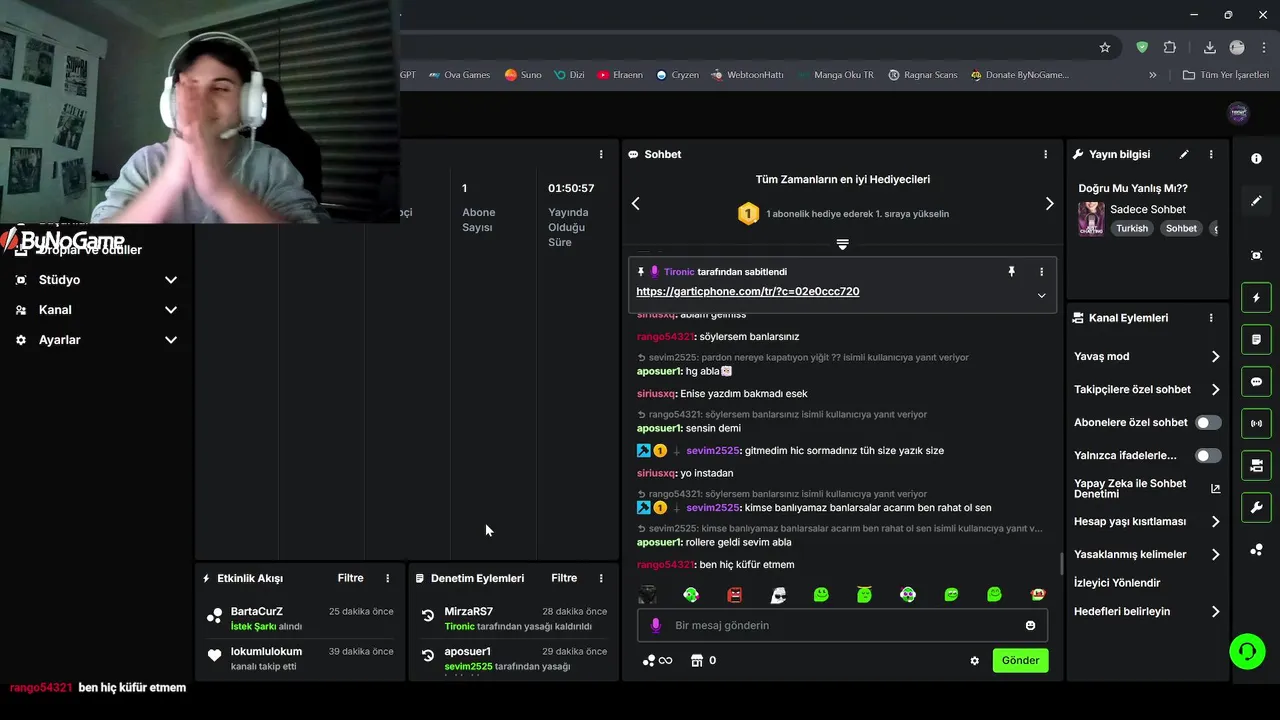The height and width of the screenshot is (720, 1280).
Task: Open the green headset support button
Action: pyautogui.click(x=1247, y=652)
